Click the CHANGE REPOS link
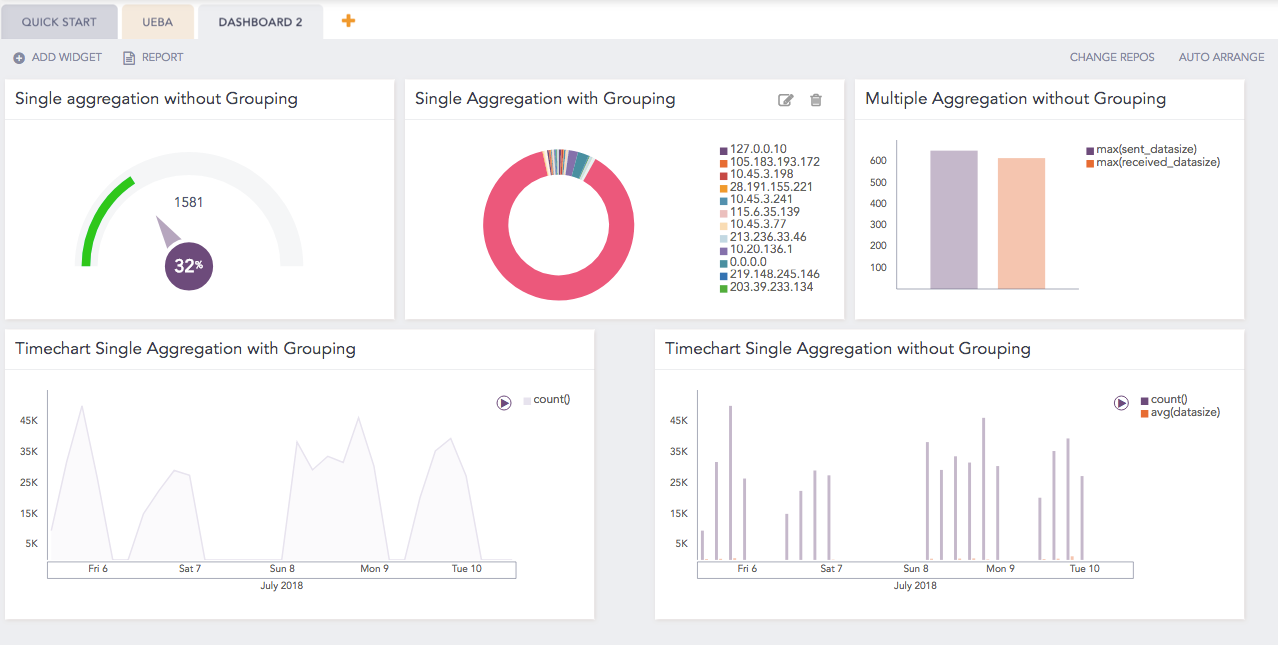Image resolution: width=1278 pixels, height=645 pixels. tap(1112, 57)
